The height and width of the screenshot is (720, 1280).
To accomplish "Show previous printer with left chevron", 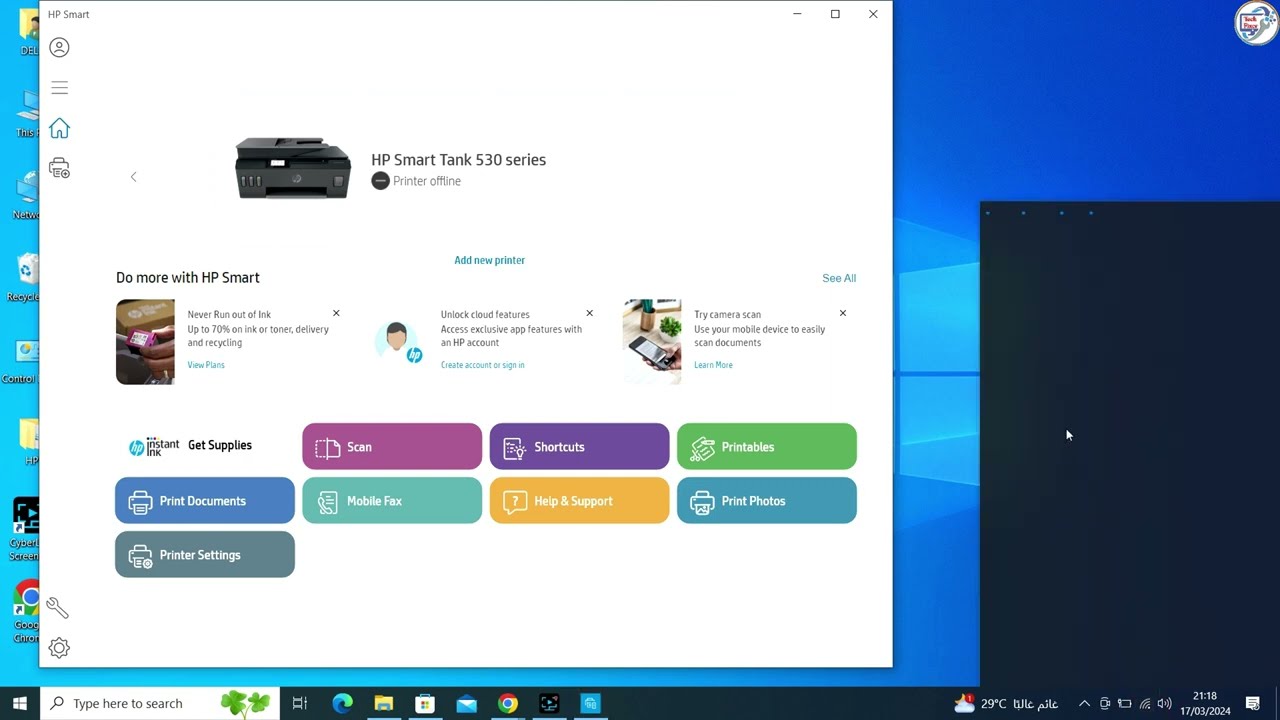I will pos(133,177).
